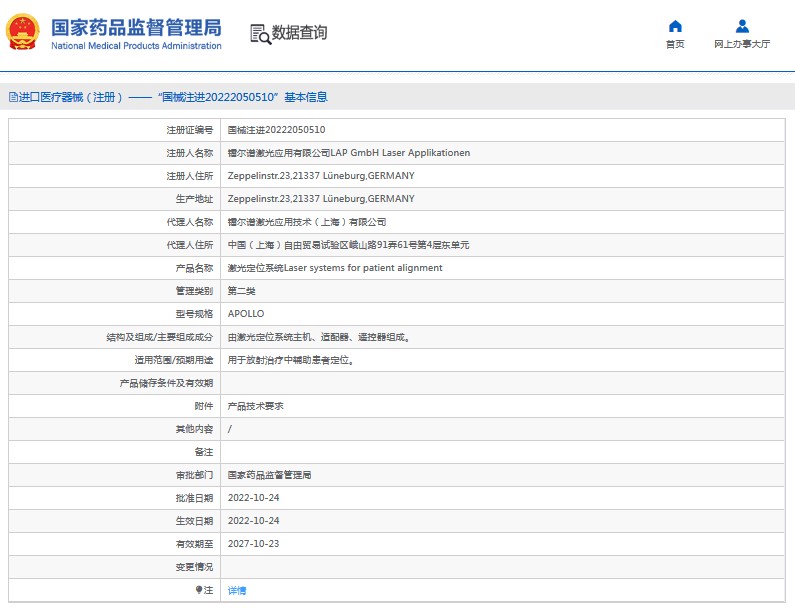The width and height of the screenshot is (795, 608).
Task: Select the 用于放射治疗中辅助患者定位 text
Action: 291,360
